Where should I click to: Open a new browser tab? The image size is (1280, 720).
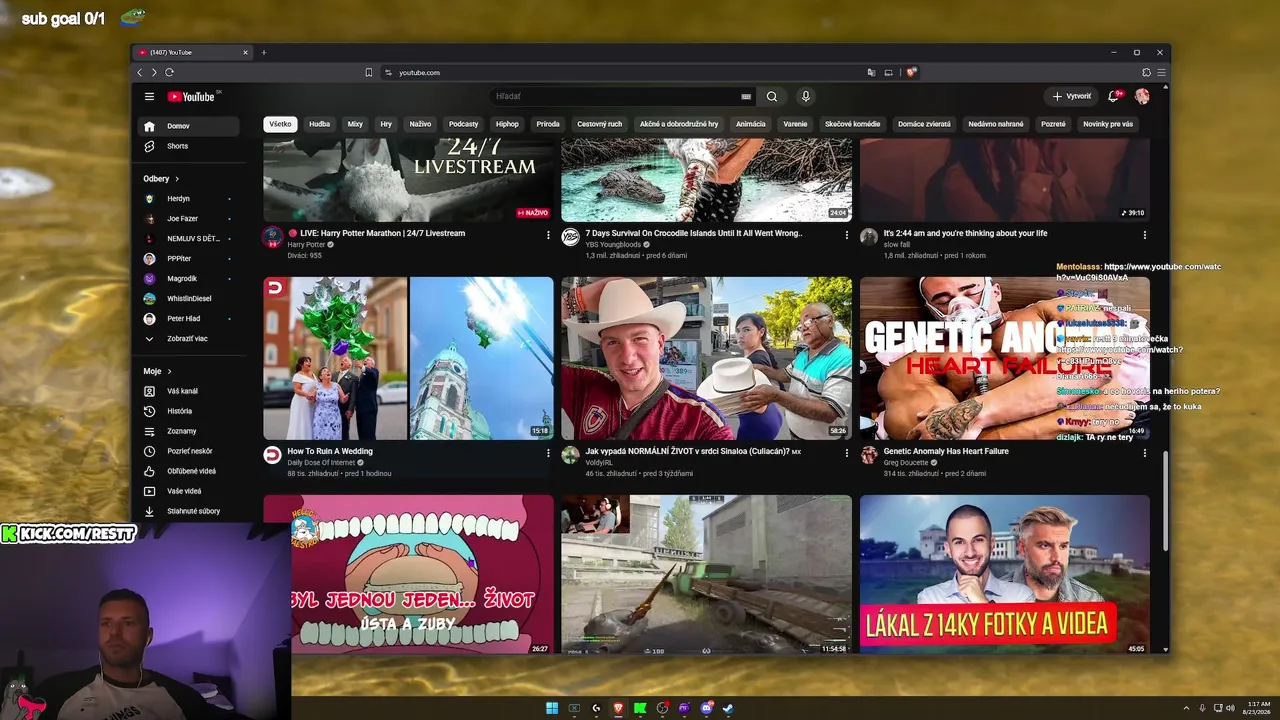pyautogui.click(x=264, y=52)
